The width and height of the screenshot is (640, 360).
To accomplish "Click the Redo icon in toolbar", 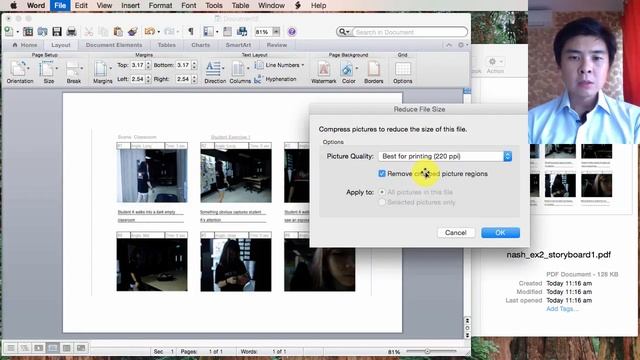I will [169, 31].
